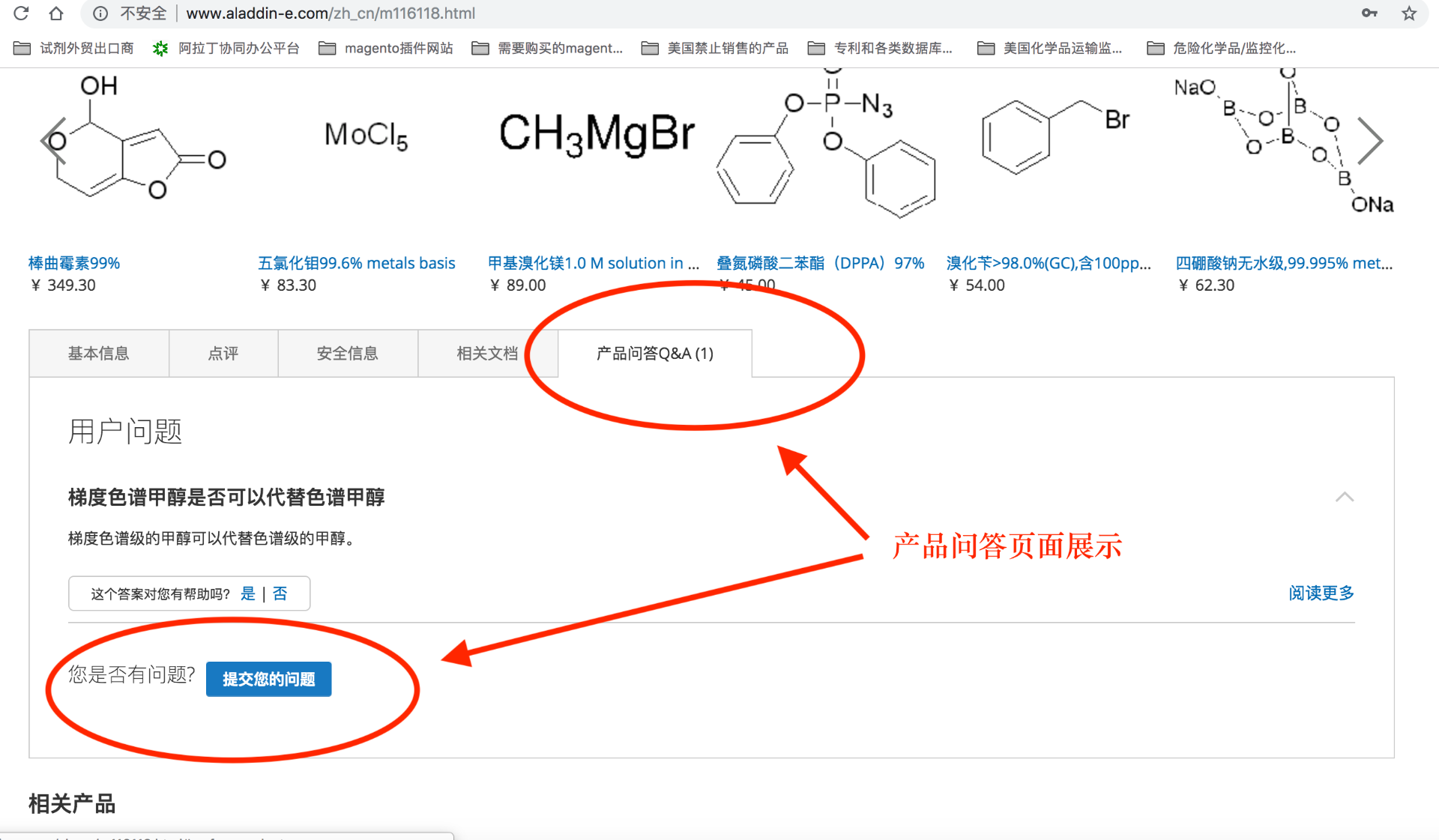Image resolution: width=1439 pixels, height=840 pixels.
Task: Open 相关文档 tab
Action: click(x=487, y=353)
